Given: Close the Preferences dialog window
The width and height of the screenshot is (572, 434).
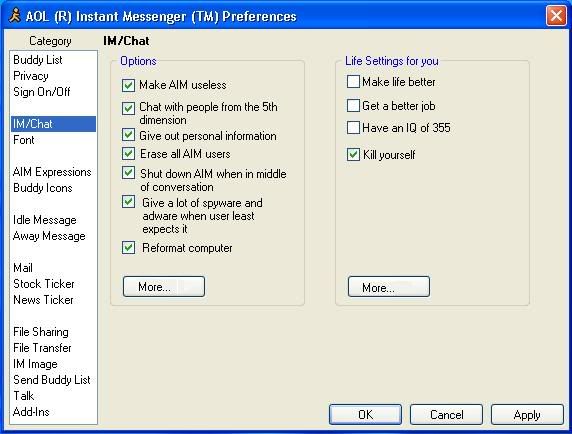Looking at the screenshot, I should coord(556,16).
